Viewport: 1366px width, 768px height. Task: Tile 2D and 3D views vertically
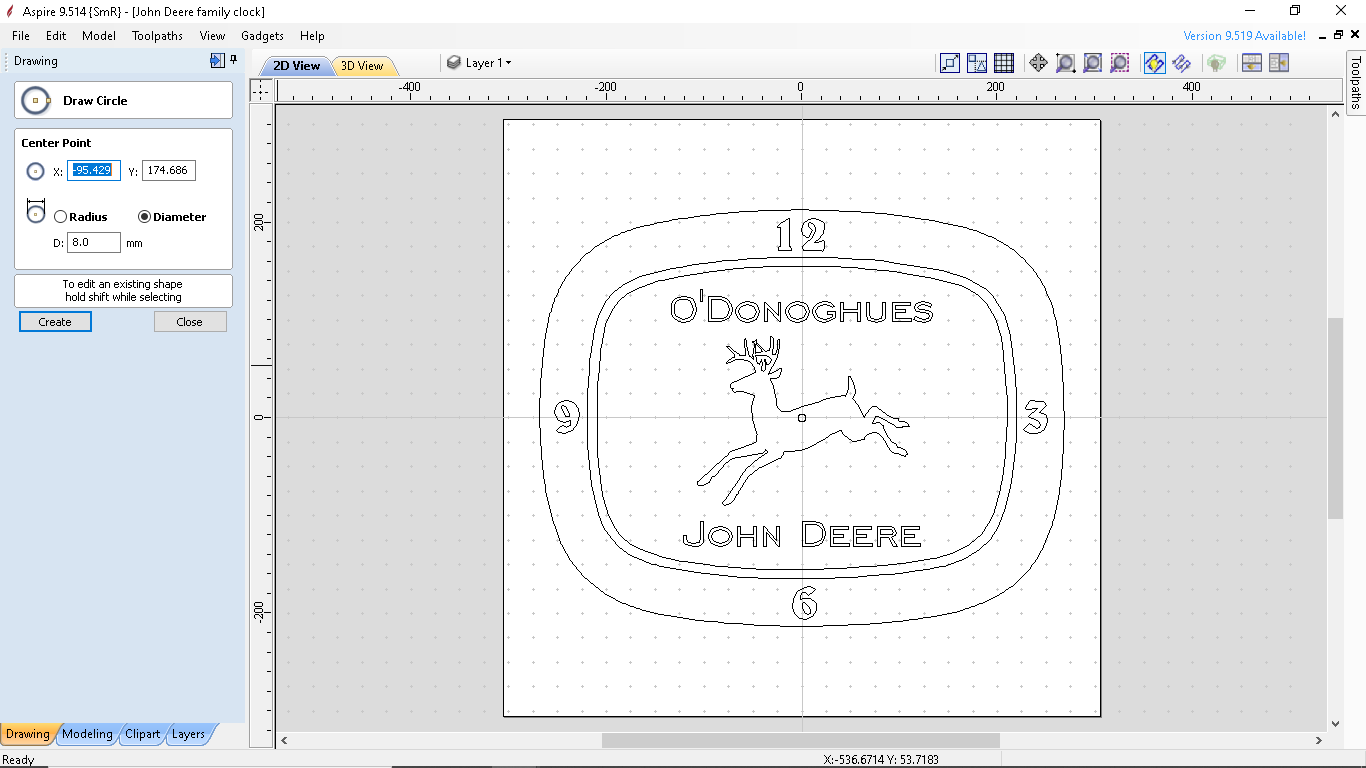coord(1278,63)
